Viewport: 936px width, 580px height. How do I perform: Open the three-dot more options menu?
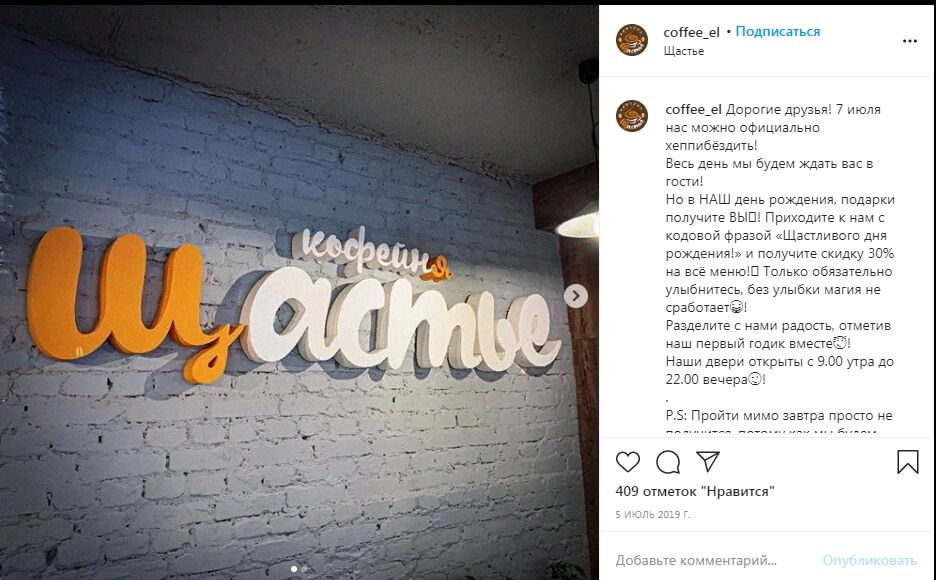pyautogui.click(x=909, y=41)
